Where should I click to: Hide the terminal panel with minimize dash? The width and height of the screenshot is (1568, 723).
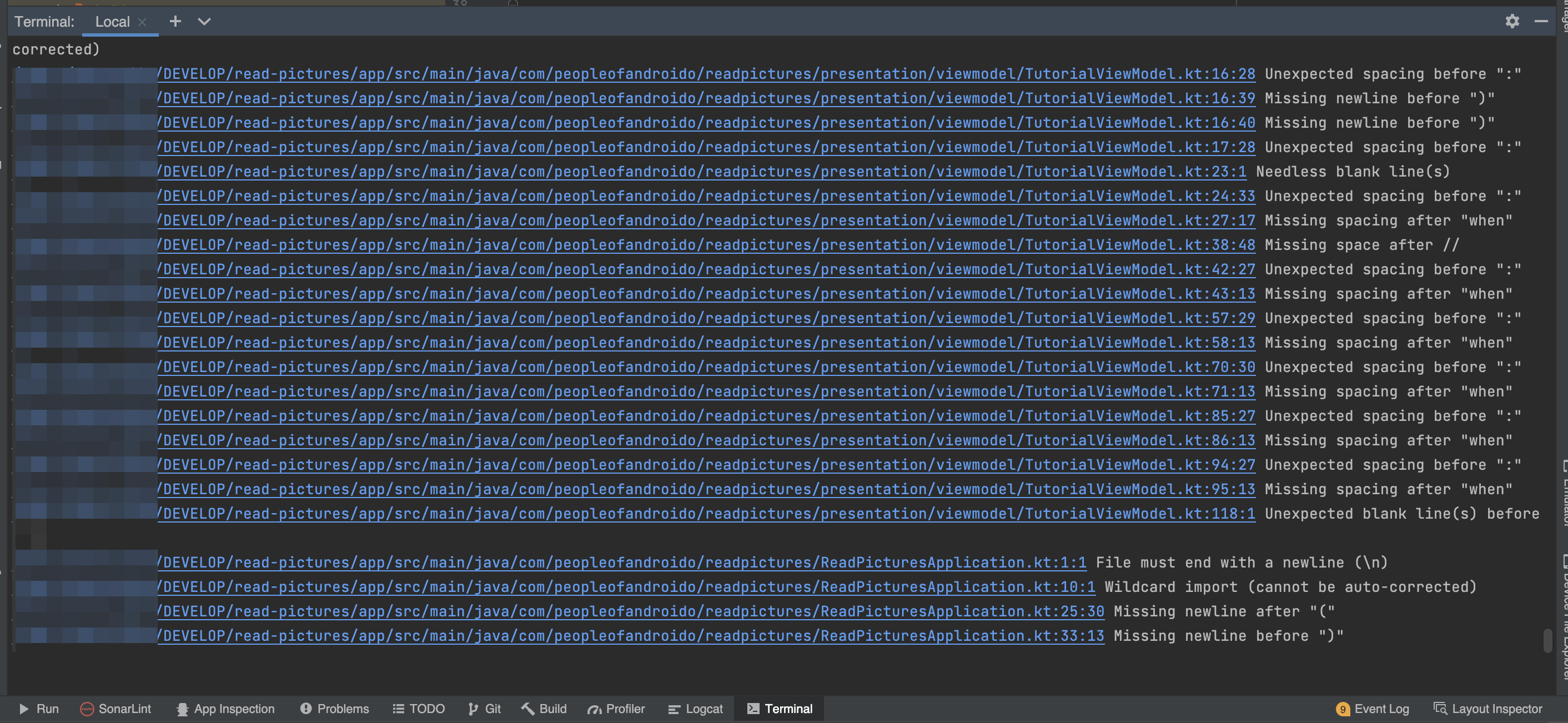pyautogui.click(x=1541, y=21)
